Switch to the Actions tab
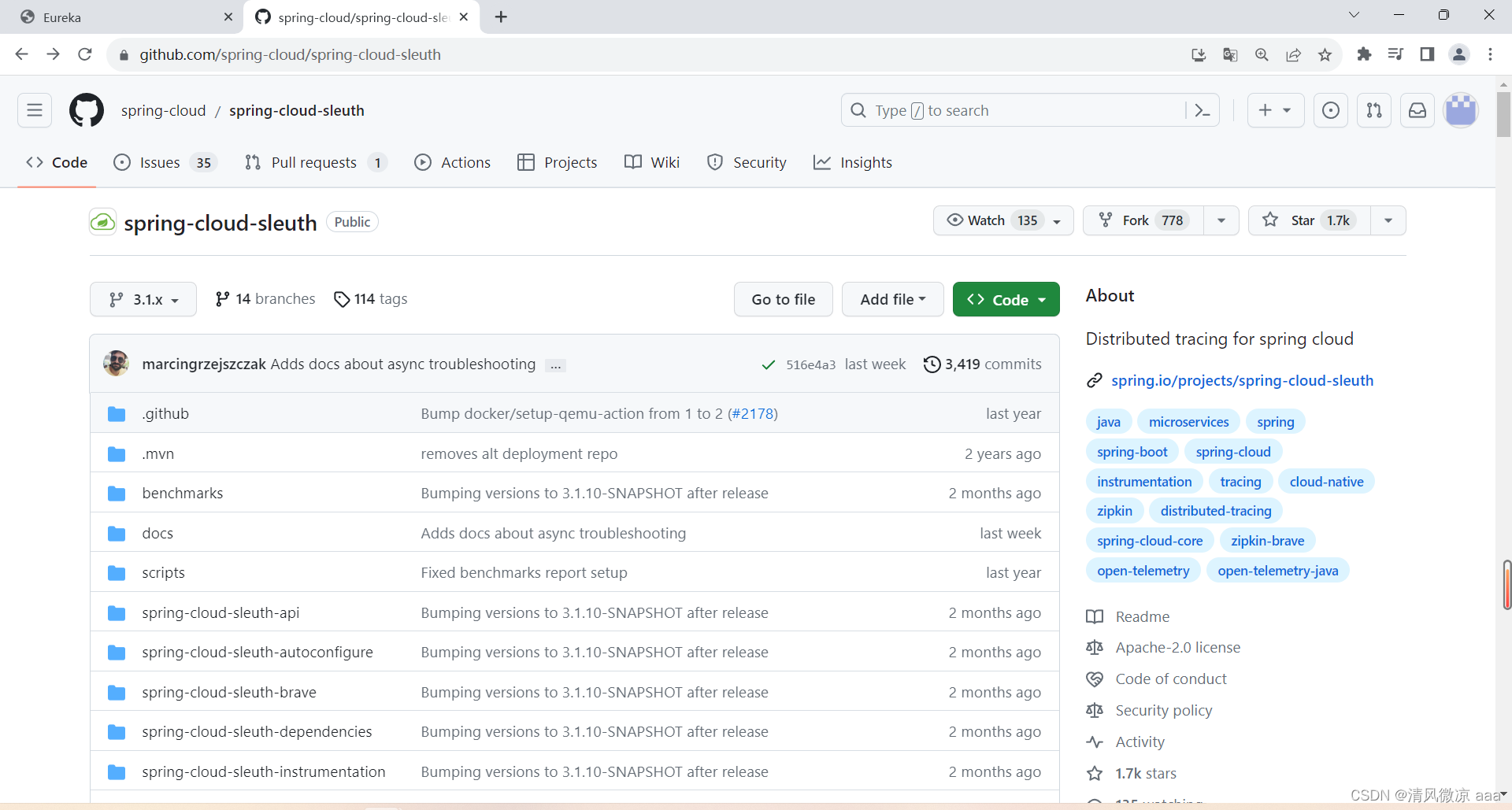Image resolution: width=1512 pixels, height=810 pixels. 453,162
